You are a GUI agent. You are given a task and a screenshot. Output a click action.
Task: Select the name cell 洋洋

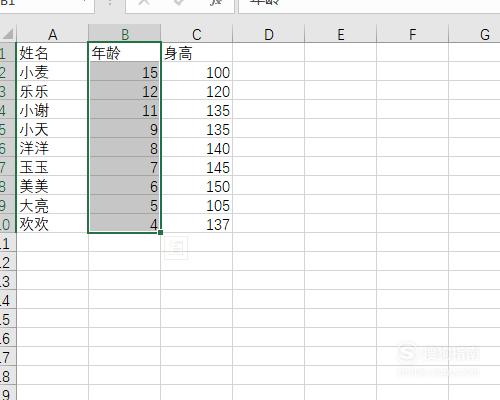52,148
